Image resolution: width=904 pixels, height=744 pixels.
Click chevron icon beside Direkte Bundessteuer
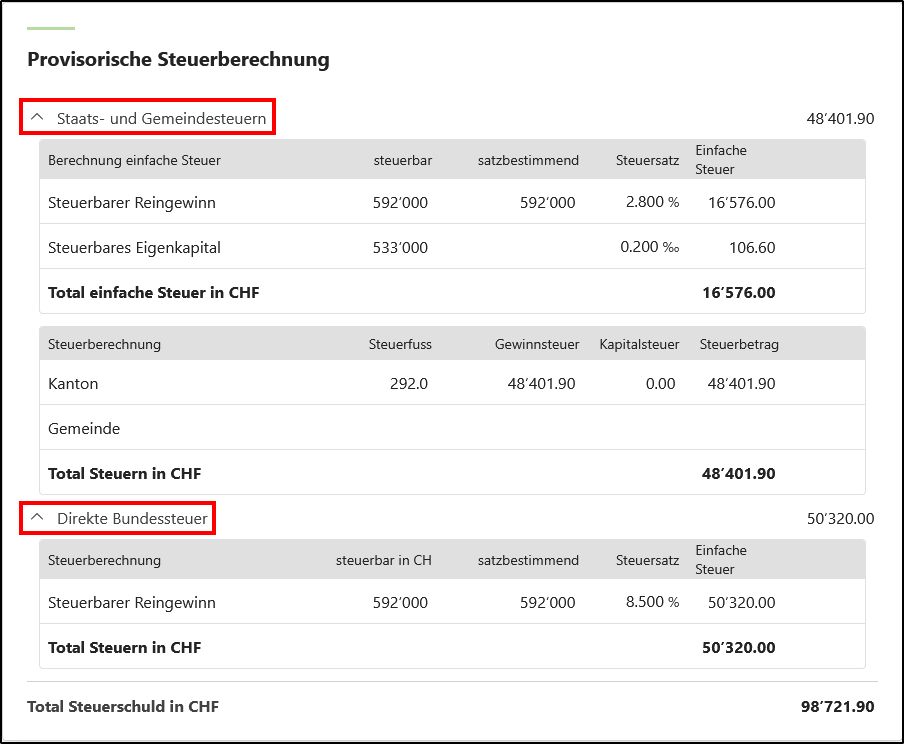click(x=38, y=518)
